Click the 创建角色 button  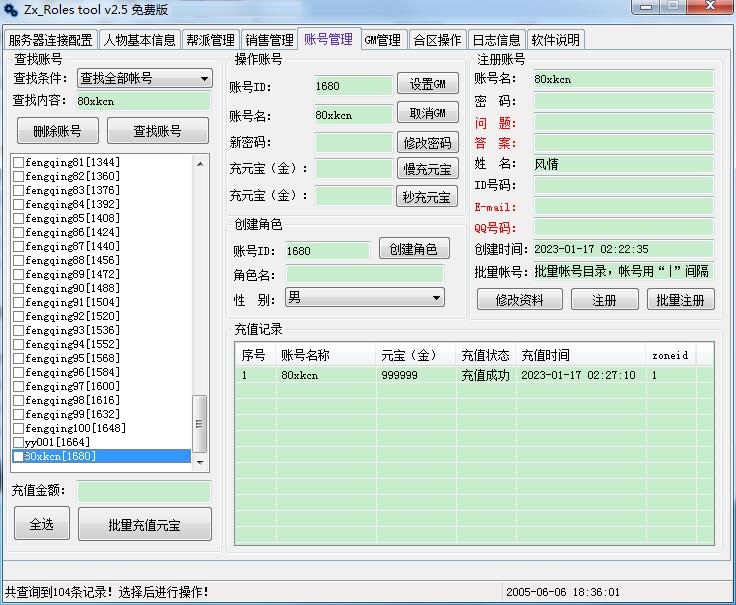pos(414,249)
